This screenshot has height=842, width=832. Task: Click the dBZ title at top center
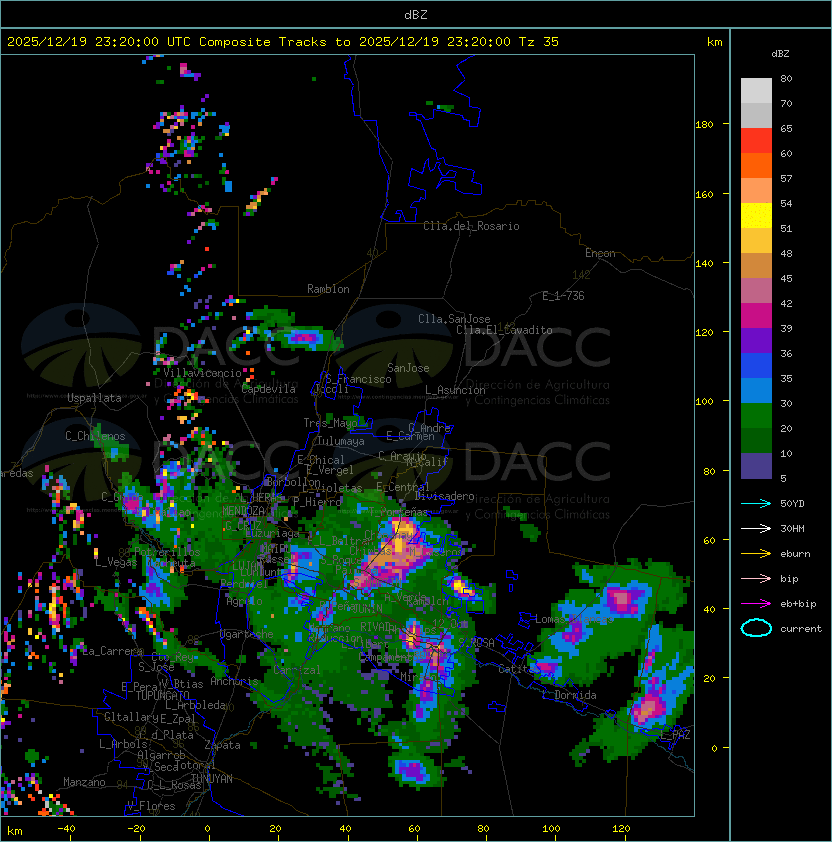[x=416, y=14]
